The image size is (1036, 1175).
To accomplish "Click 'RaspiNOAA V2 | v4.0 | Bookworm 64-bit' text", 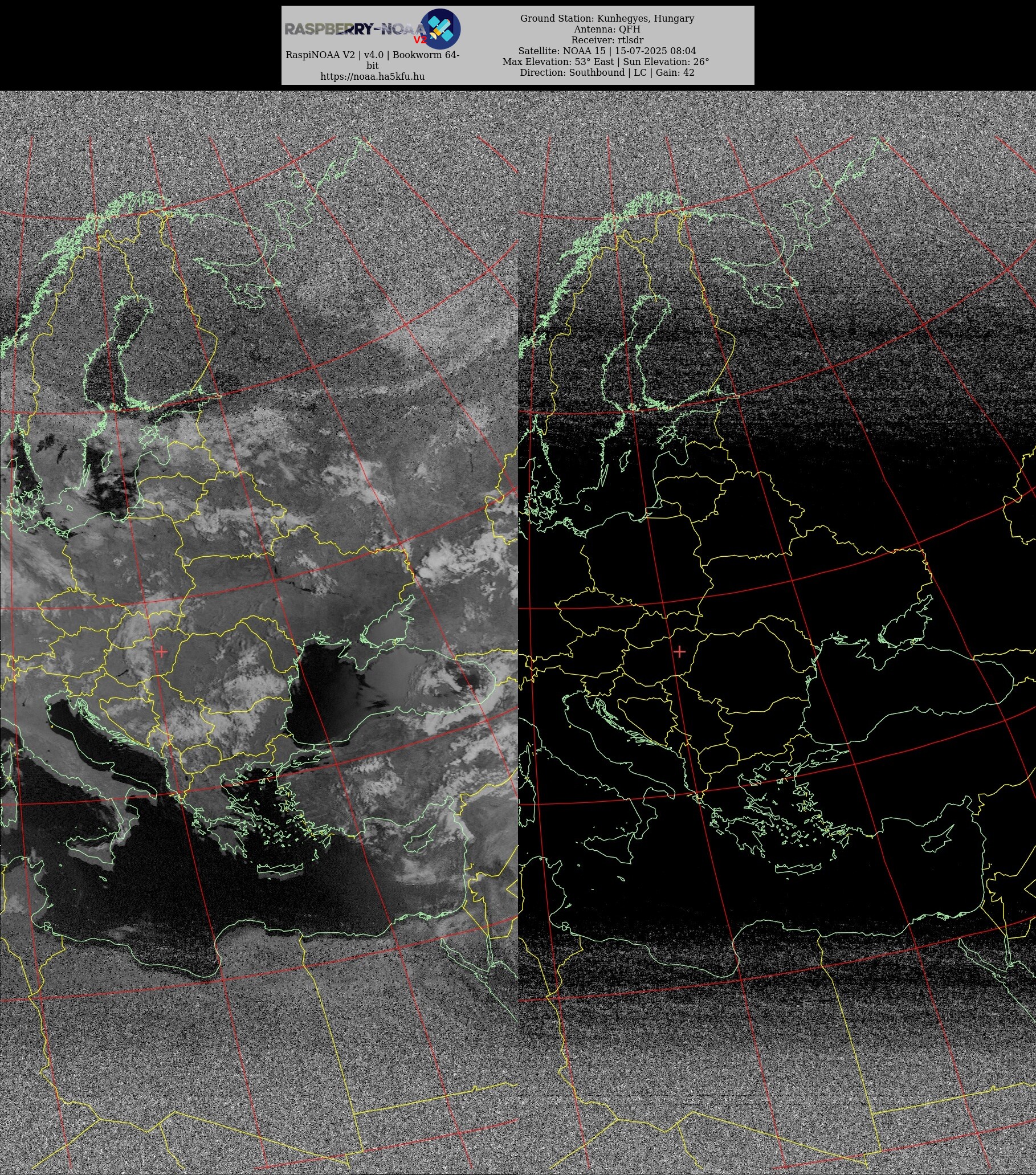I will click(x=373, y=60).
